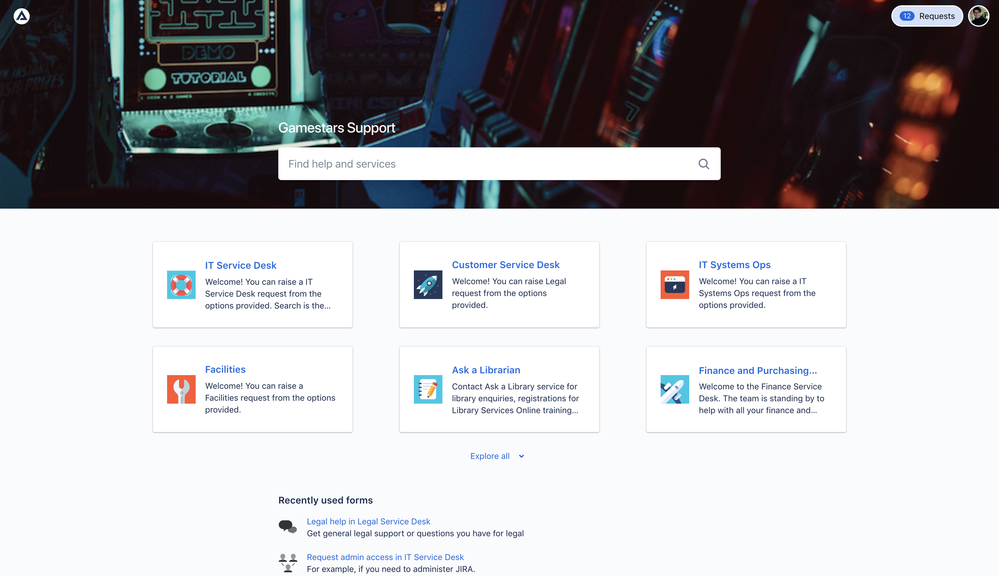
Task: Open the Finance and Purchasing link
Action: click(x=758, y=370)
